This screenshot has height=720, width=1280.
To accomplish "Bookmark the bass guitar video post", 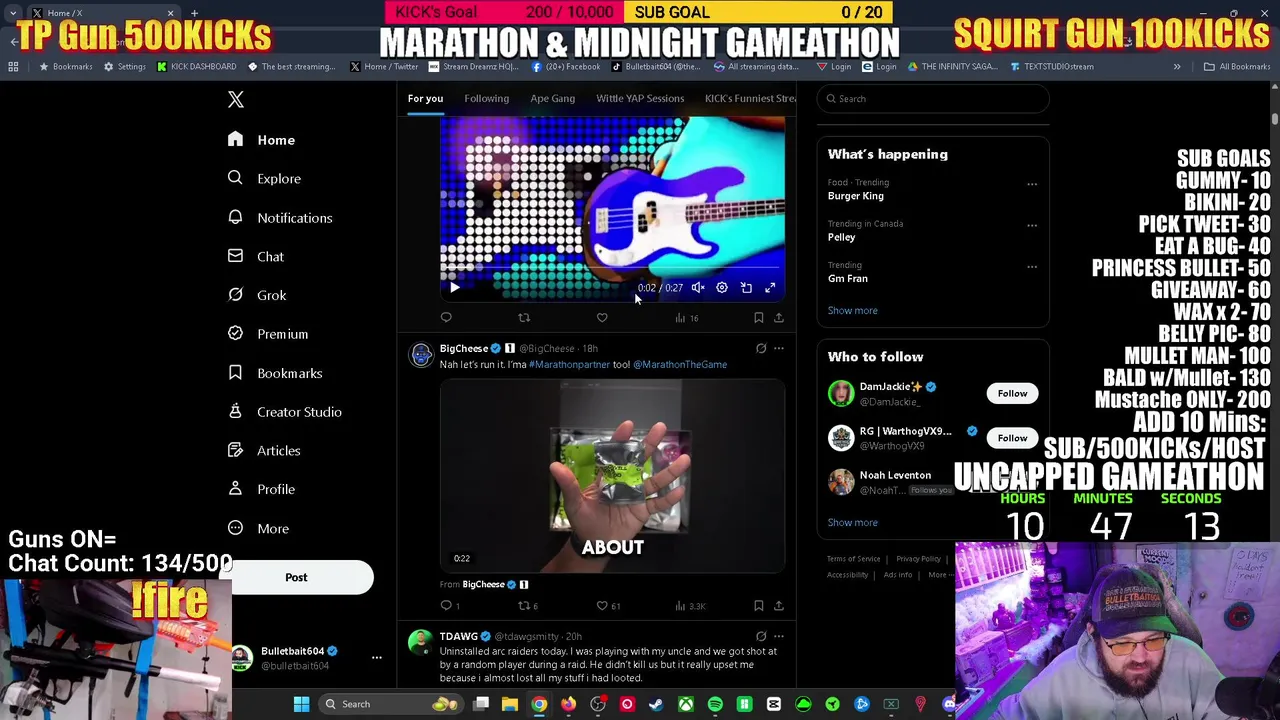I will pyautogui.click(x=759, y=318).
